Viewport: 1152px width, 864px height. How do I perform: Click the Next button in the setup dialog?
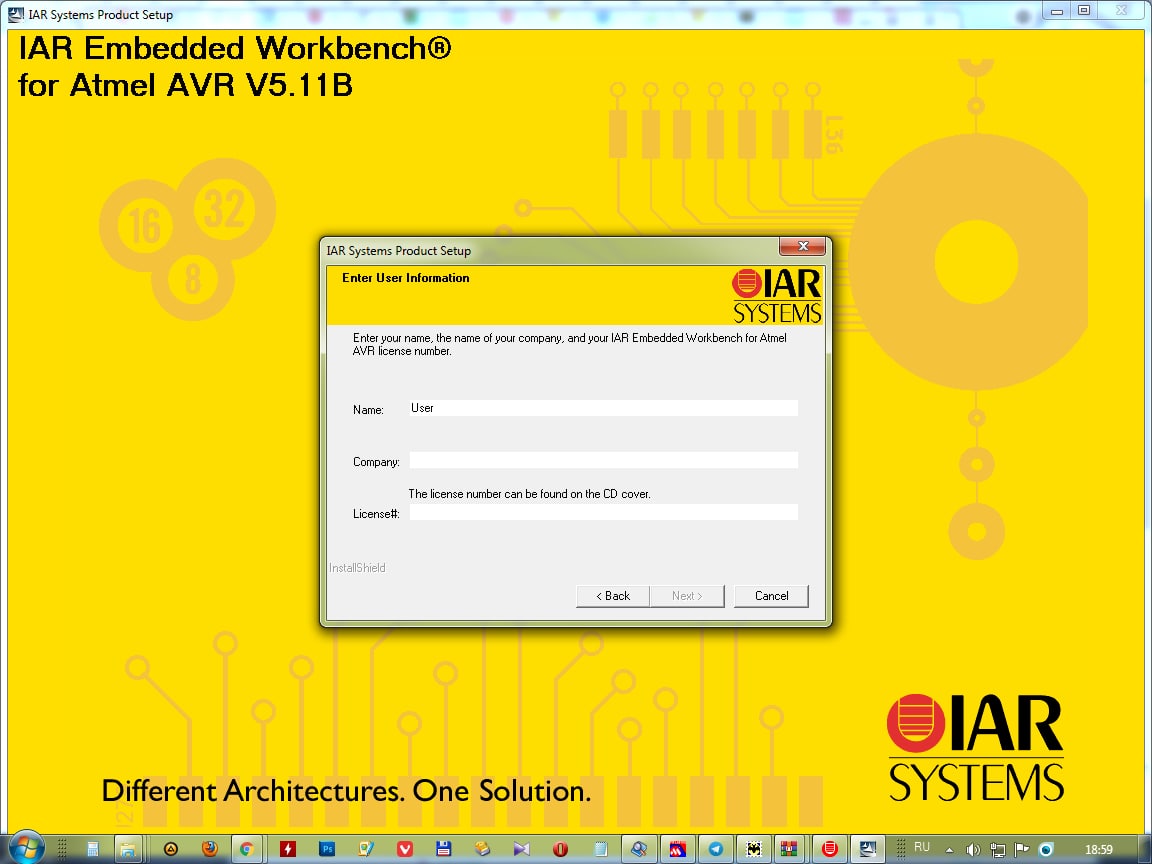(687, 596)
